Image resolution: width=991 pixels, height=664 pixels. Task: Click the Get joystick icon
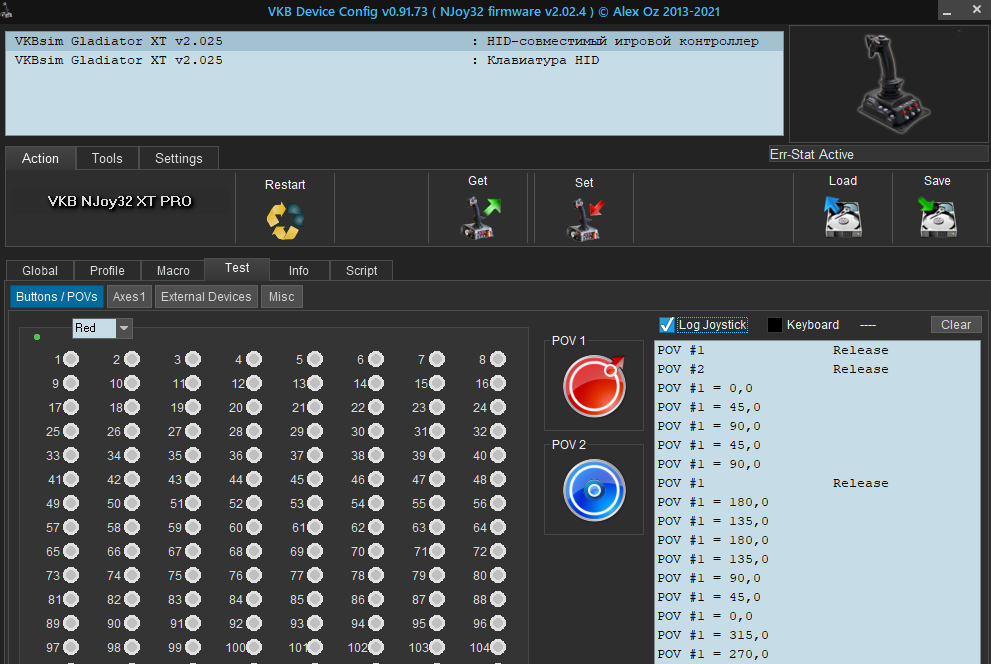480,218
